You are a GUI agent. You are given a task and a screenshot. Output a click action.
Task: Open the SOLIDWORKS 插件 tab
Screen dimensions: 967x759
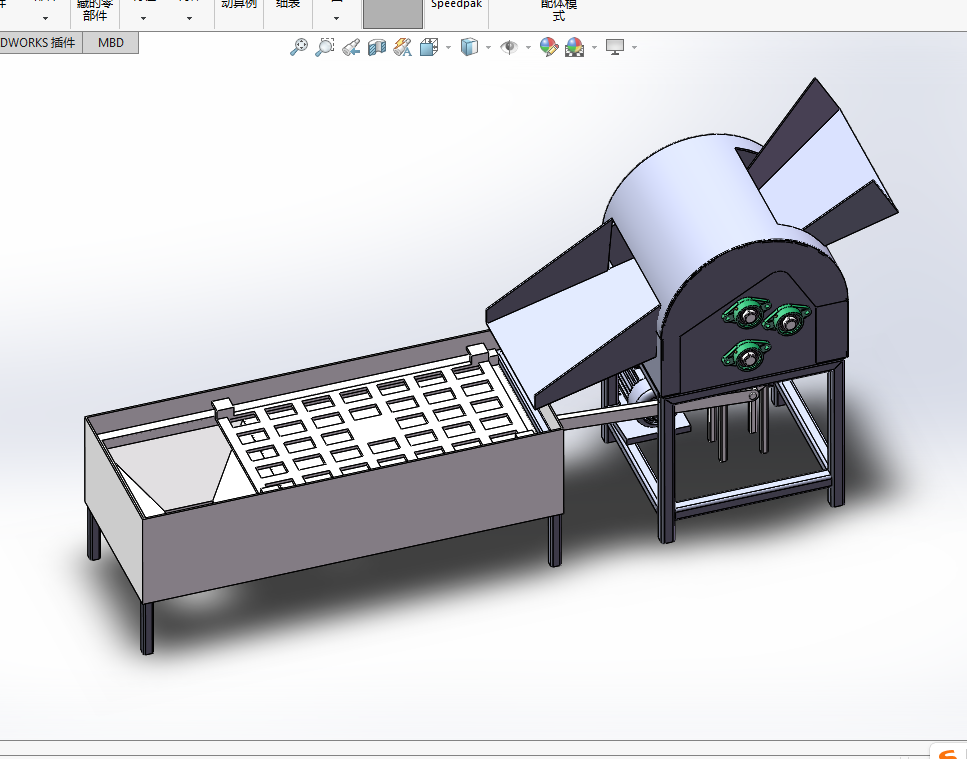click(x=40, y=43)
